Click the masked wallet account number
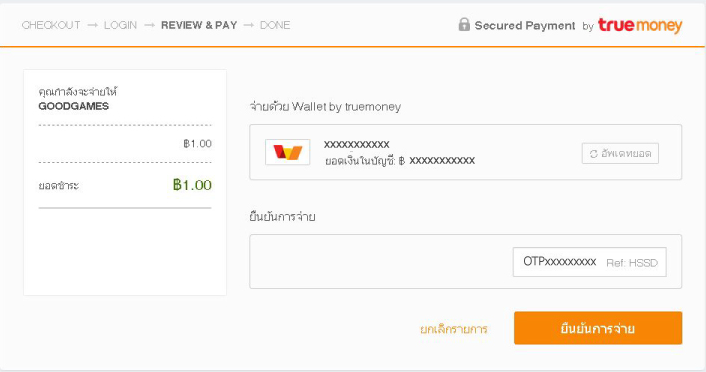 [357, 145]
